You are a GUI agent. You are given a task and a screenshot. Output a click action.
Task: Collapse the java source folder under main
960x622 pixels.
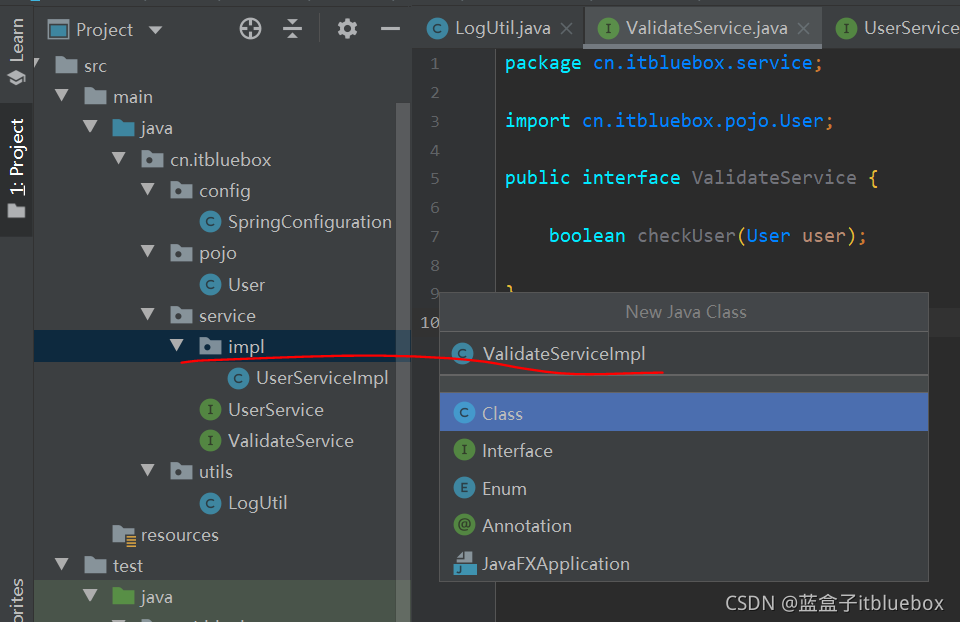(x=91, y=127)
